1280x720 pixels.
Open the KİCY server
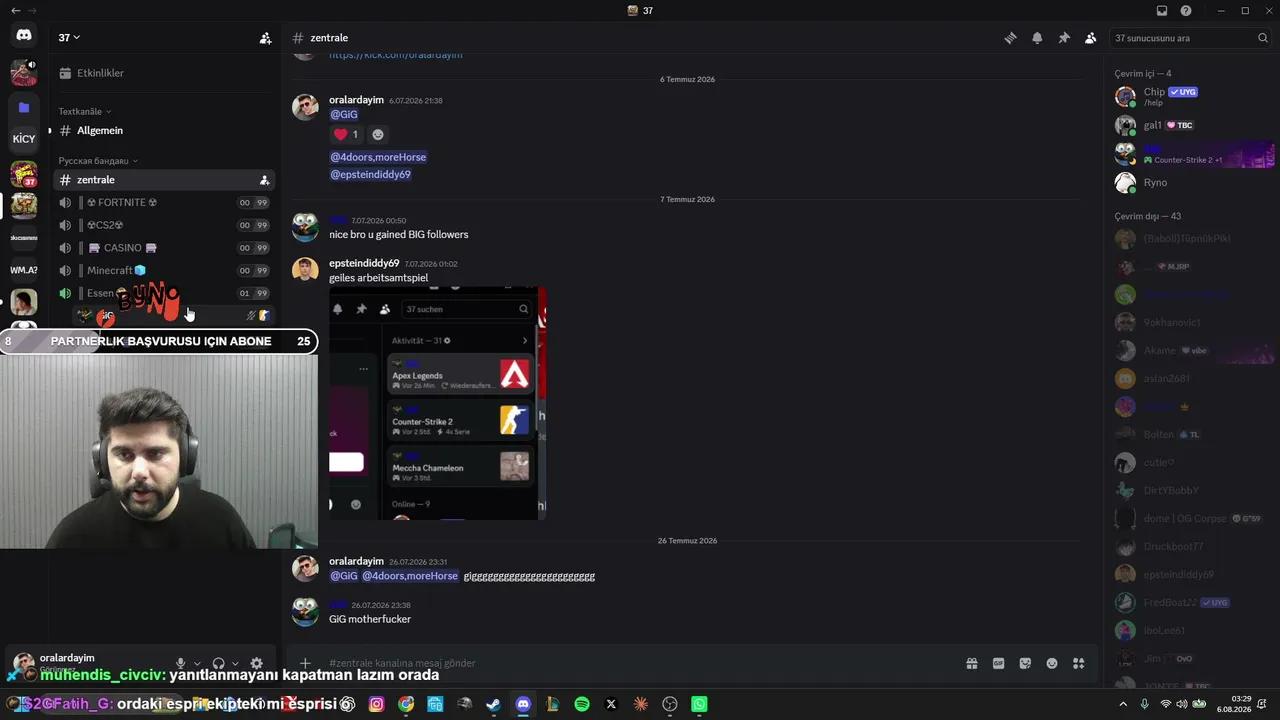click(24, 139)
